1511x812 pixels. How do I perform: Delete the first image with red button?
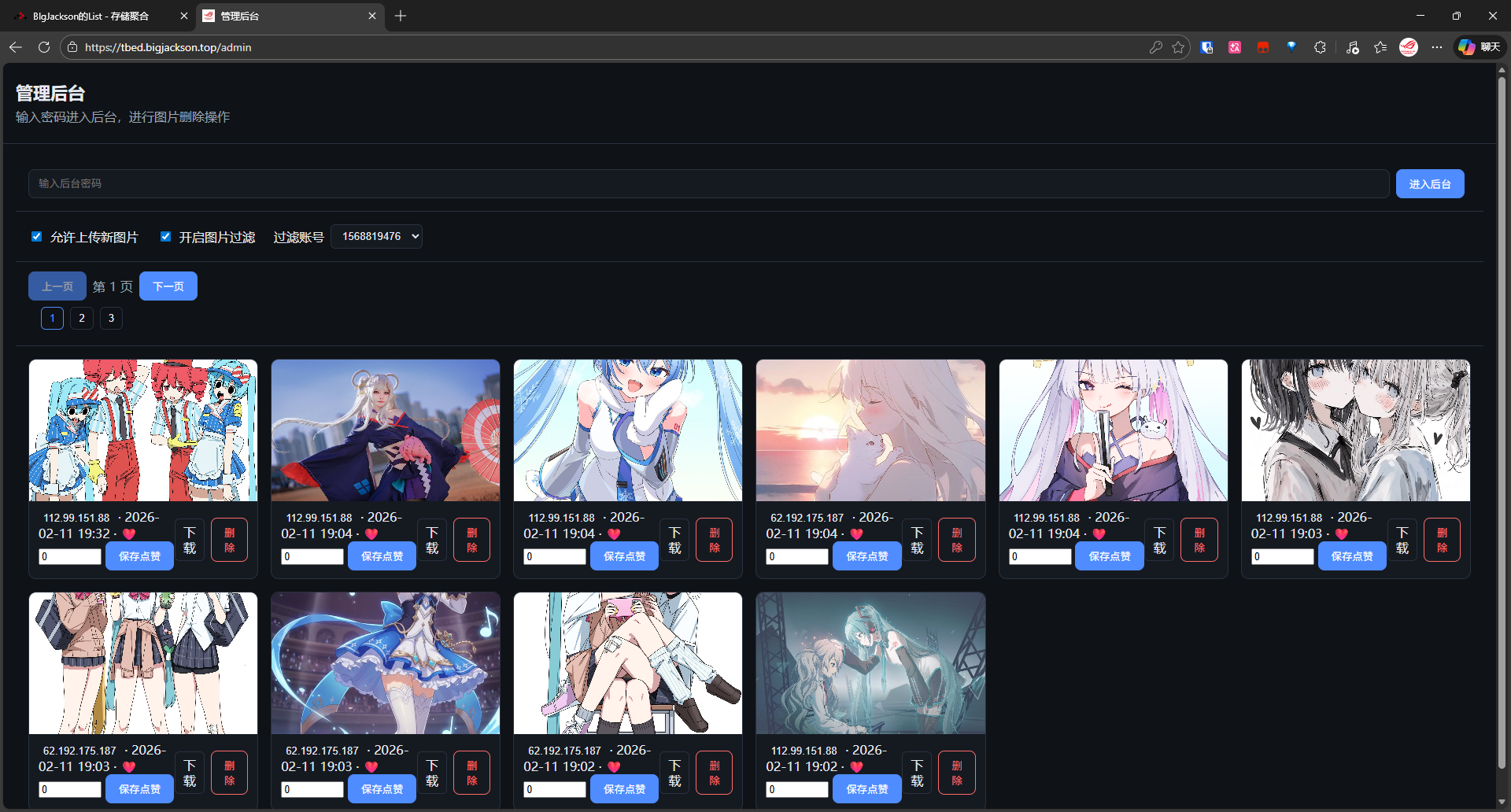229,540
